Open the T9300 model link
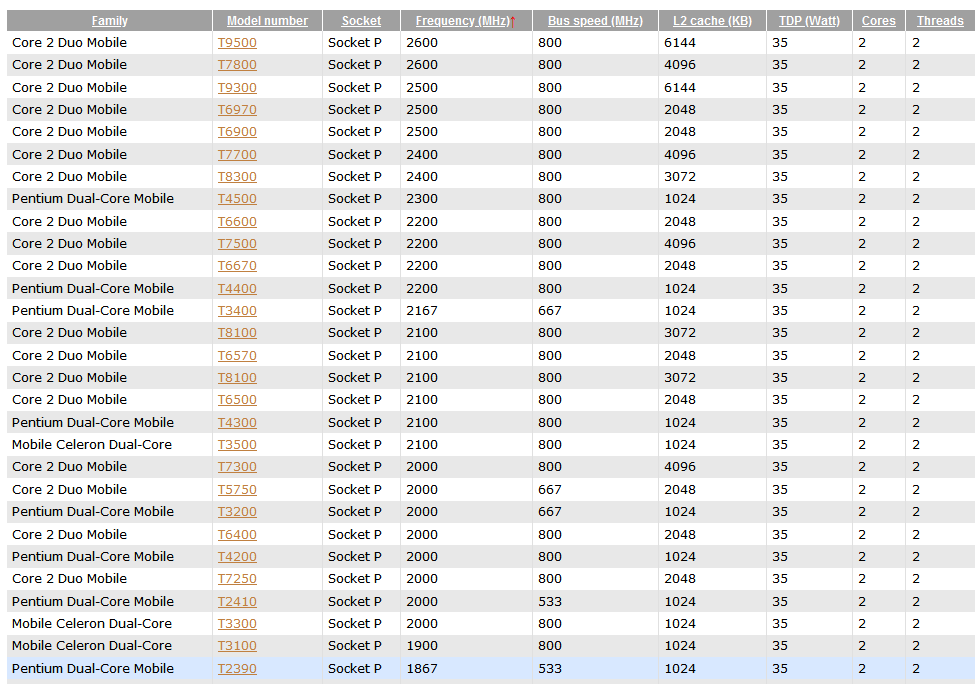The height and width of the screenshot is (684, 978). (237, 87)
